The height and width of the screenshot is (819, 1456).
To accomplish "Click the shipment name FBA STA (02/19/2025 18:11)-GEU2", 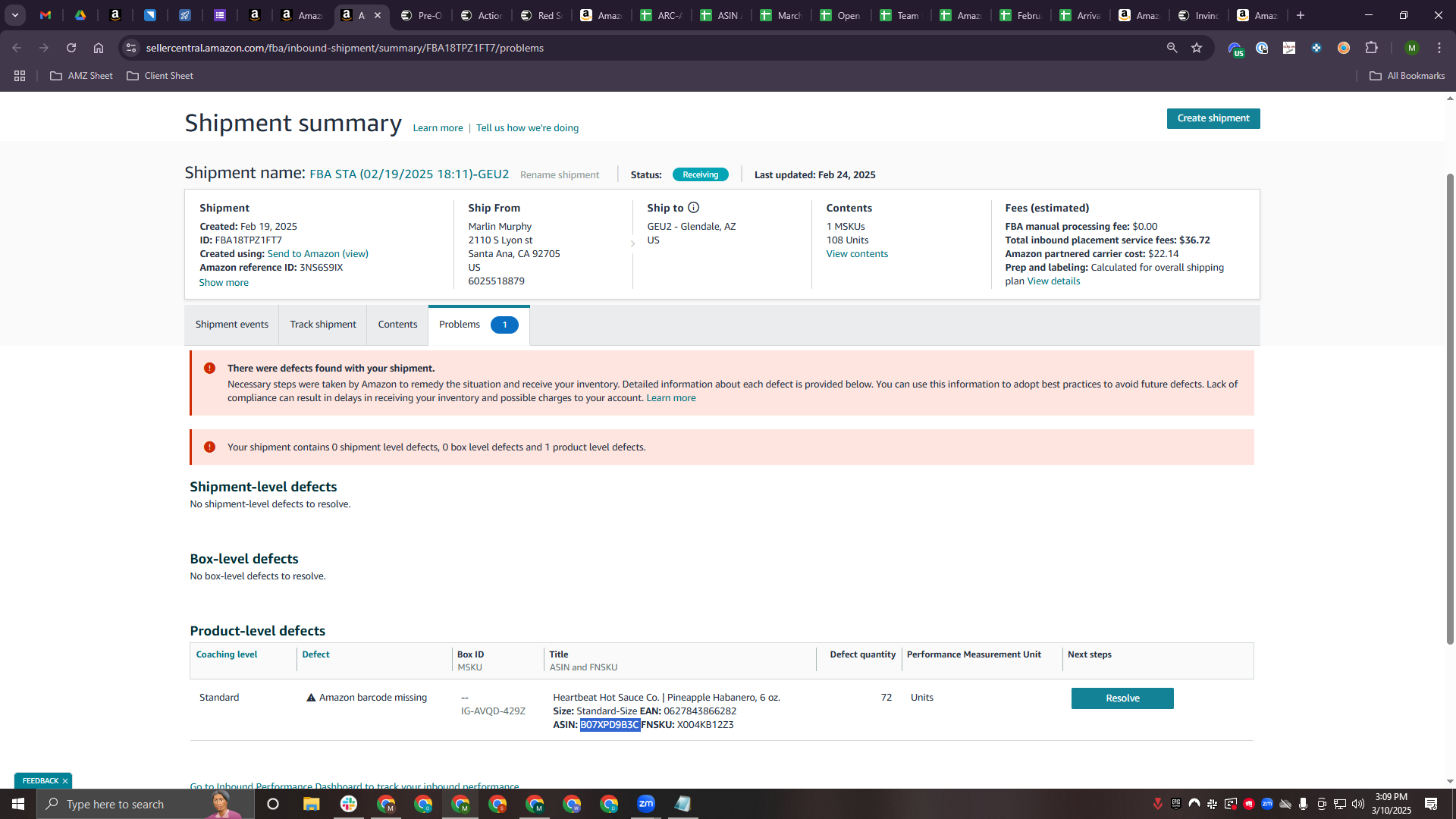I will tap(409, 174).
